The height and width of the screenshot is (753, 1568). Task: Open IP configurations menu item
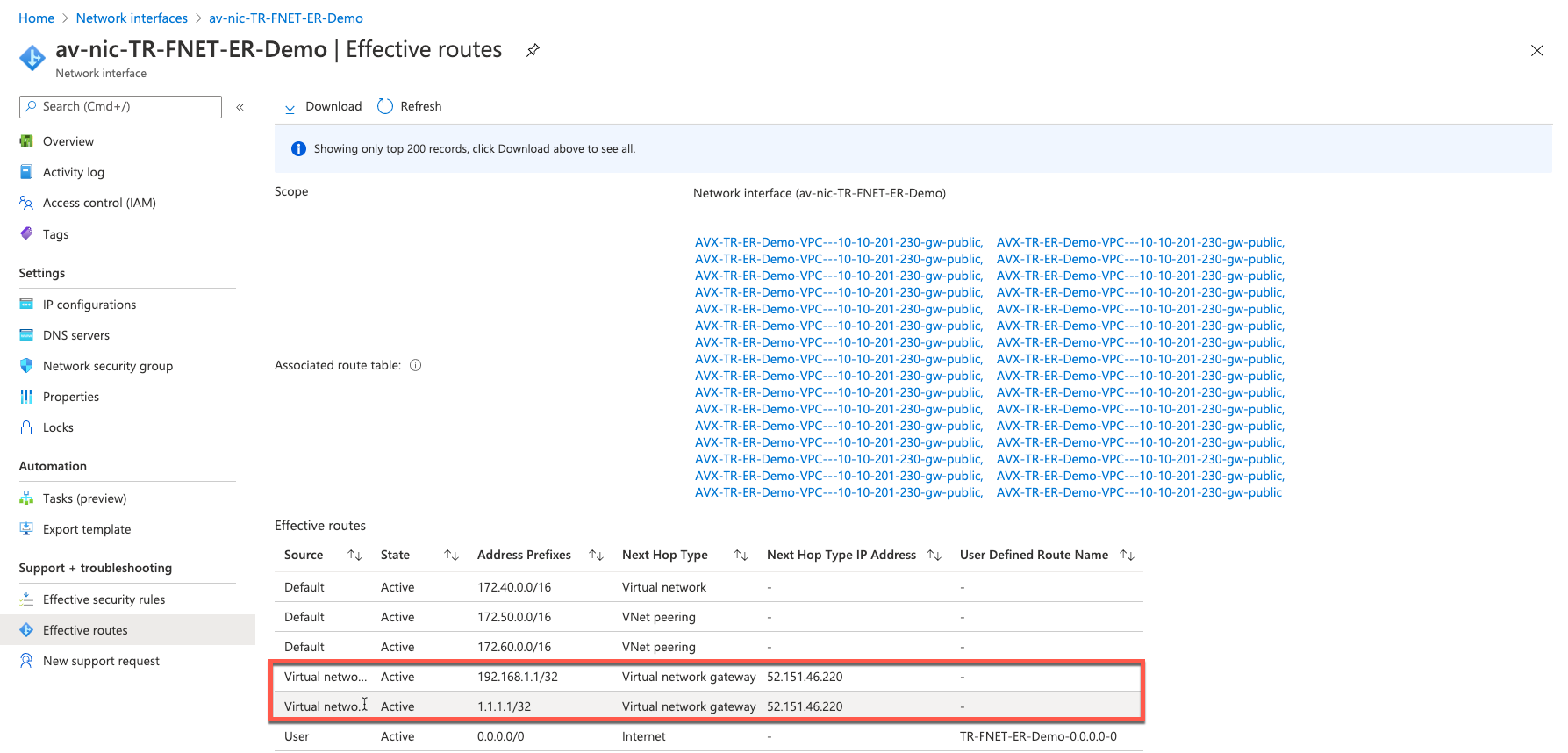point(89,305)
